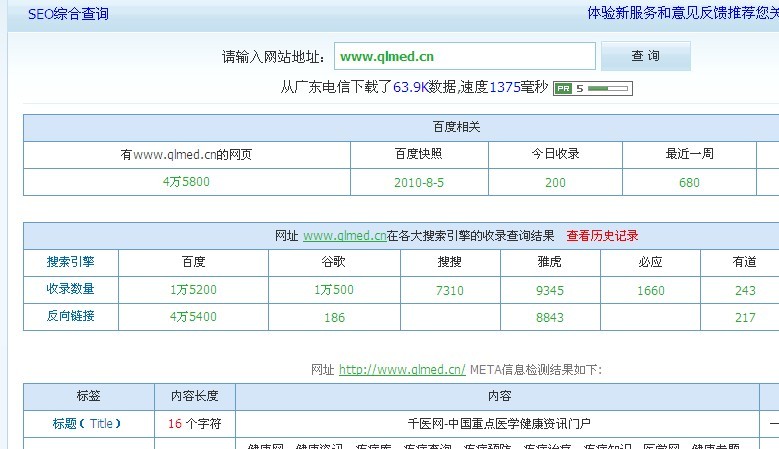This screenshot has height=449, width=779.
Task: Open 体验新服务和意见反馈 link at top
Action: (683, 13)
